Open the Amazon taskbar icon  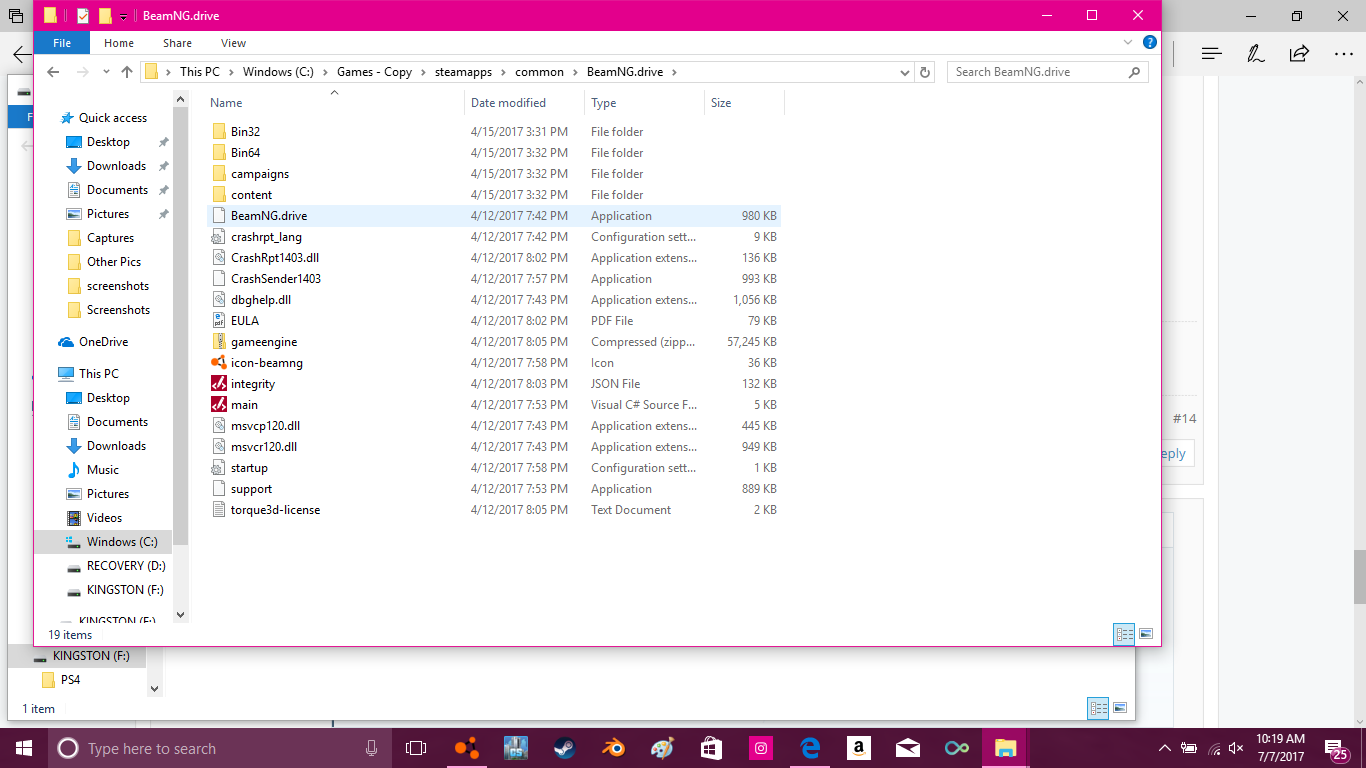click(x=858, y=748)
